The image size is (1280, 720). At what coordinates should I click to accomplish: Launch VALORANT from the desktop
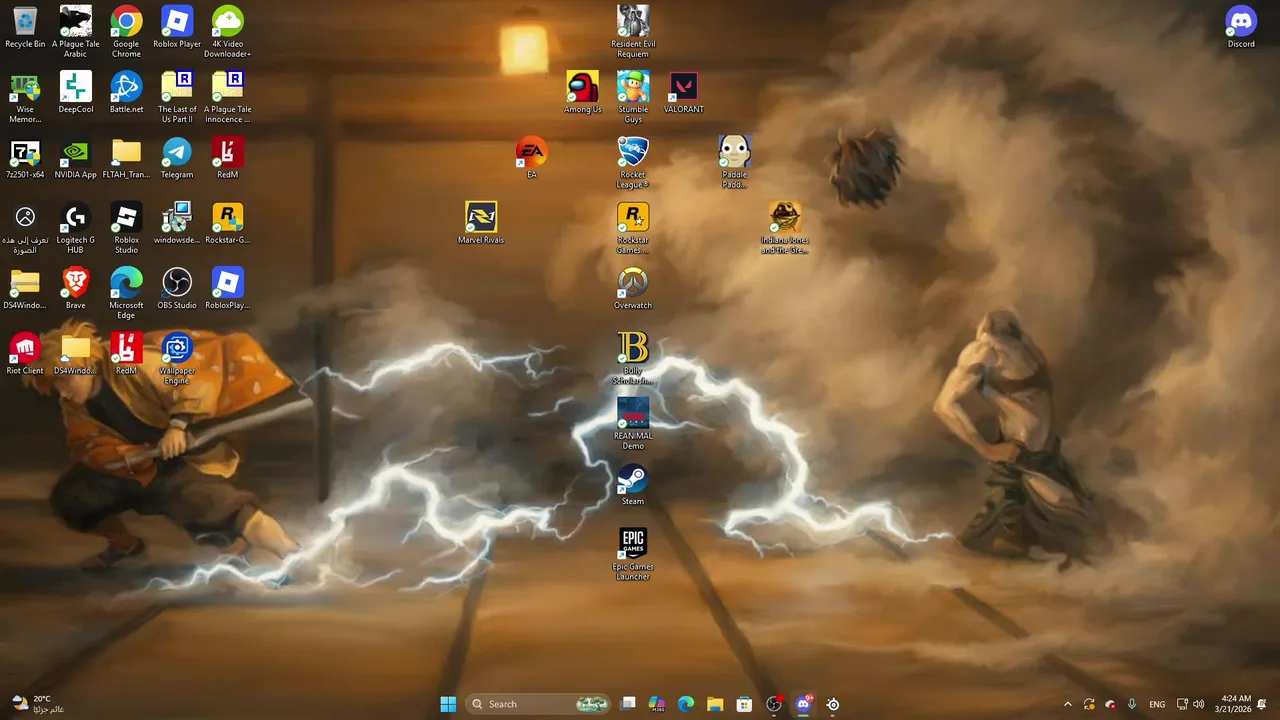click(684, 92)
